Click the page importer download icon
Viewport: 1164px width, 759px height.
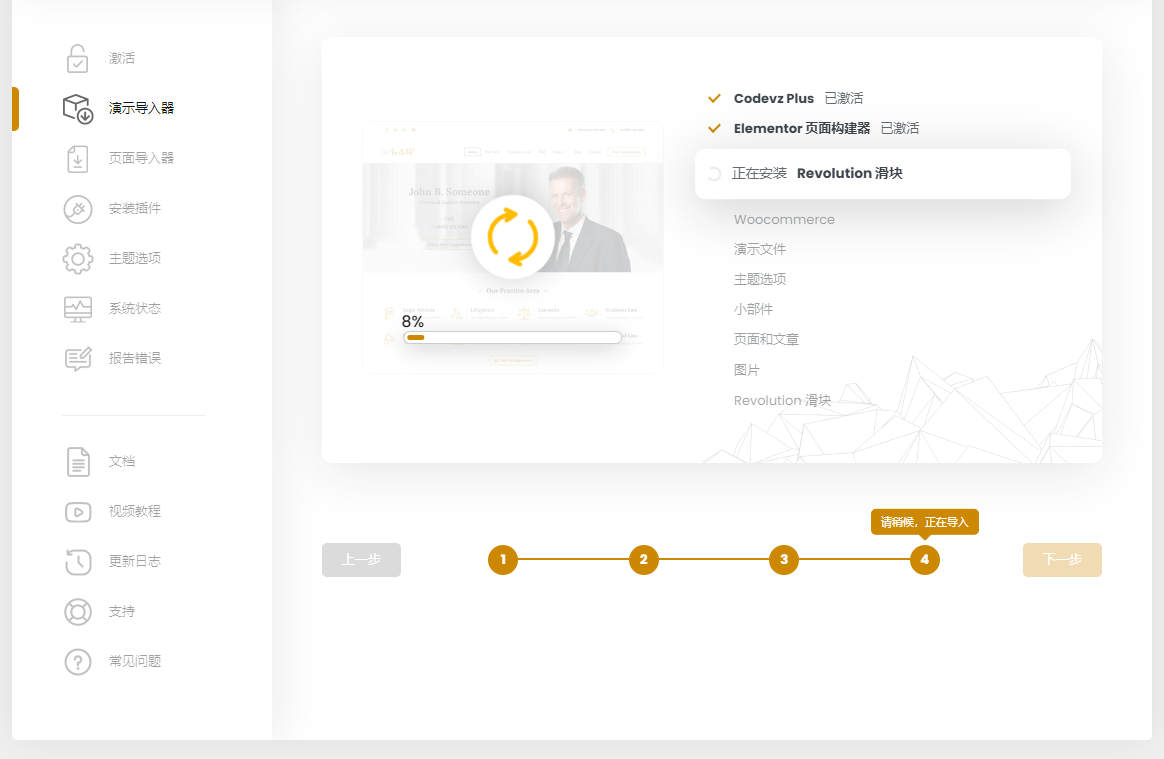(77, 158)
